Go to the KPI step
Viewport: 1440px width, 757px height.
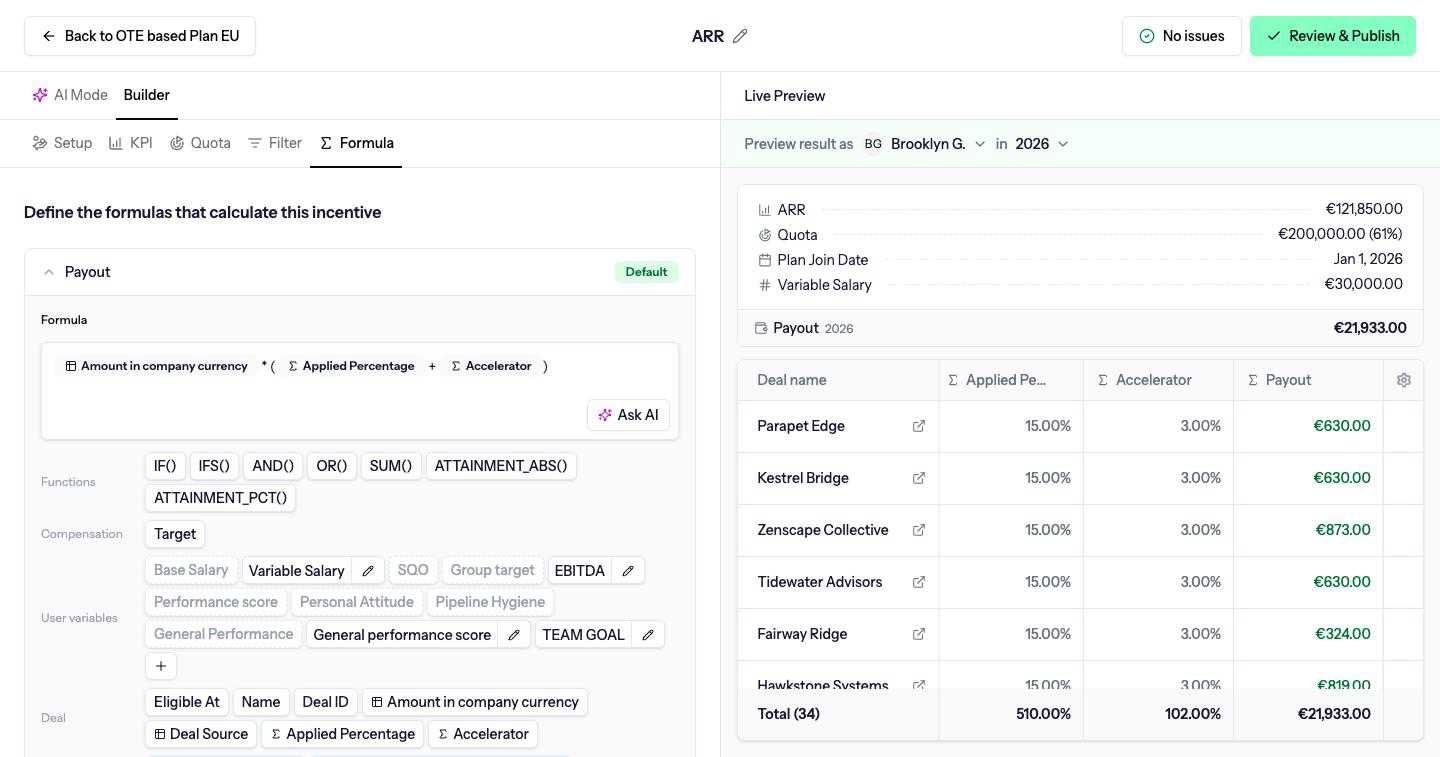click(131, 143)
